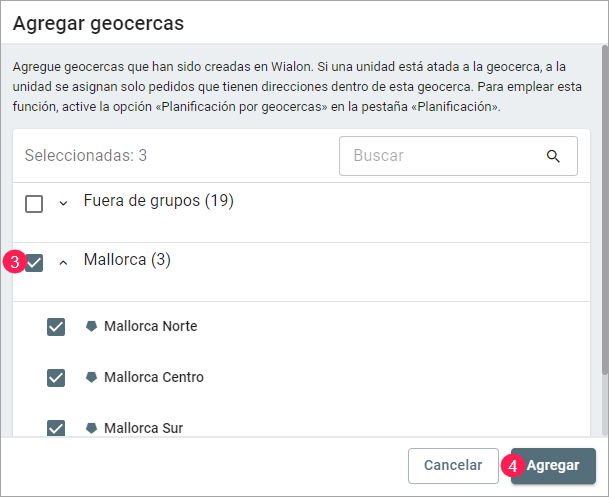This screenshot has height=497, width=609.
Task: Click the magnifier search icon
Action: 553,156
